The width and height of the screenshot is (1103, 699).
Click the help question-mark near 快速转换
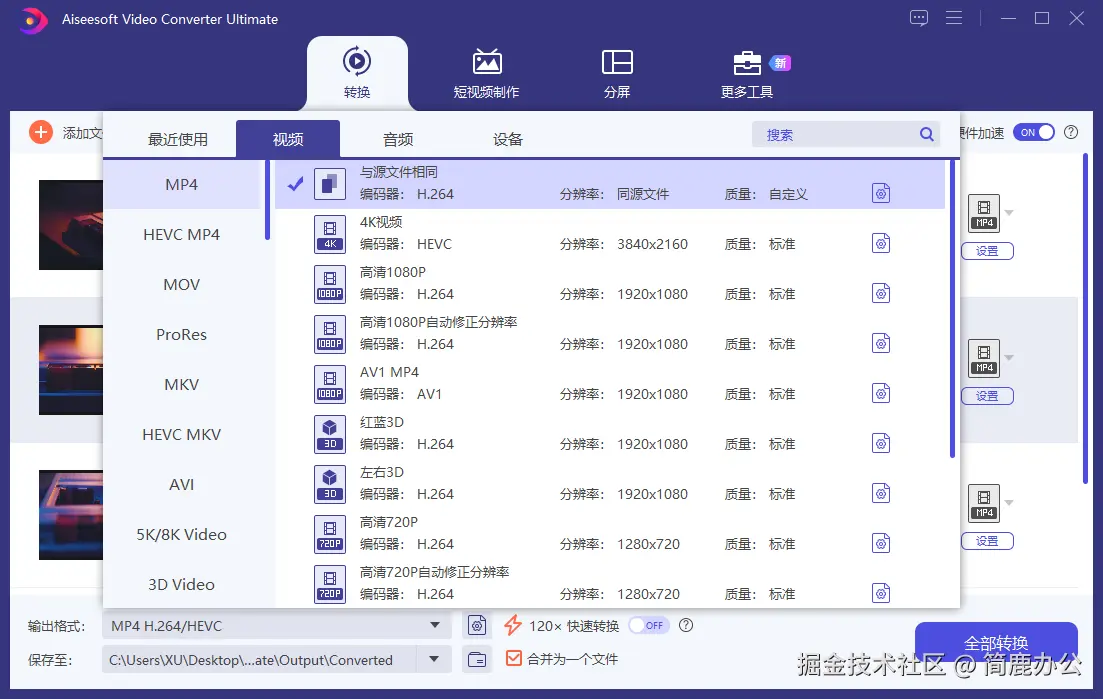coord(686,625)
